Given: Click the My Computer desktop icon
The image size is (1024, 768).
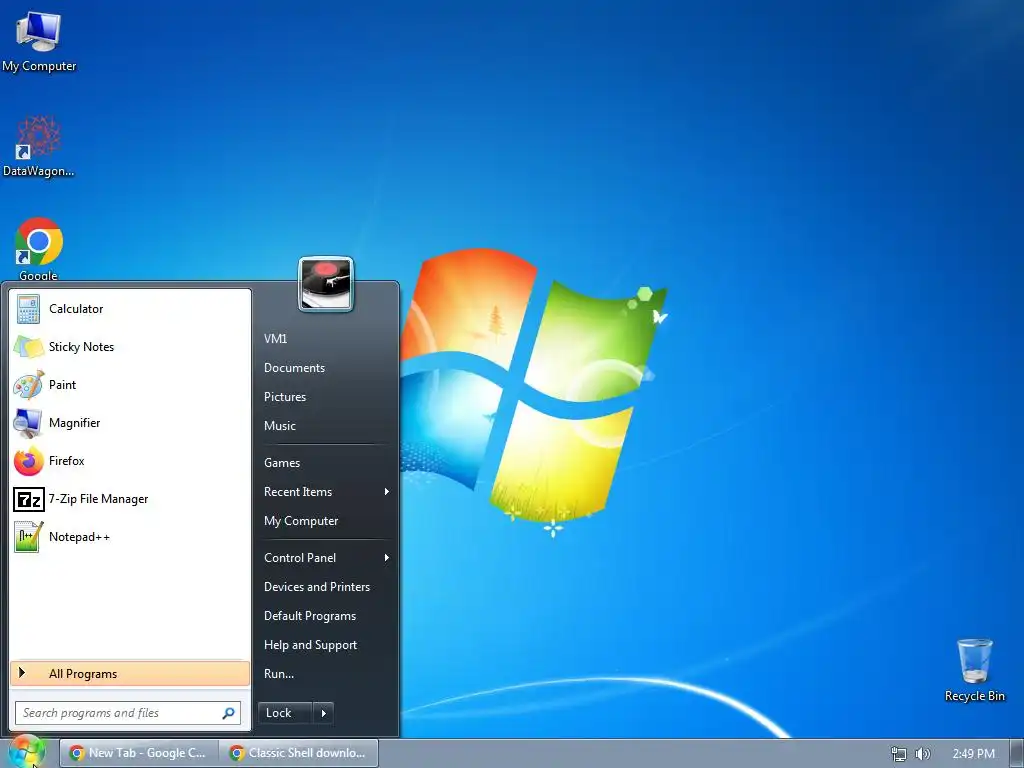Looking at the screenshot, I should [39, 41].
